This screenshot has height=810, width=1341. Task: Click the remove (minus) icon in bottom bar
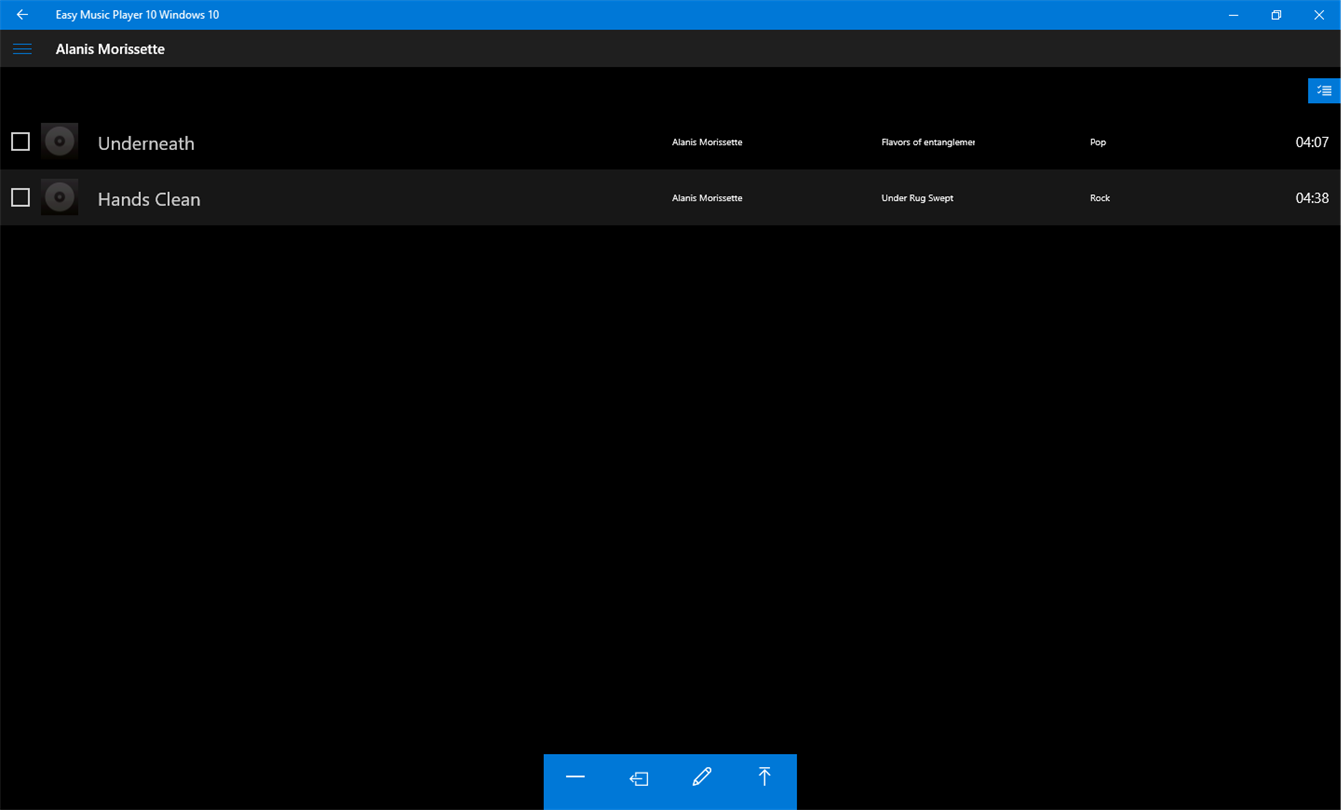click(x=575, y=777)
